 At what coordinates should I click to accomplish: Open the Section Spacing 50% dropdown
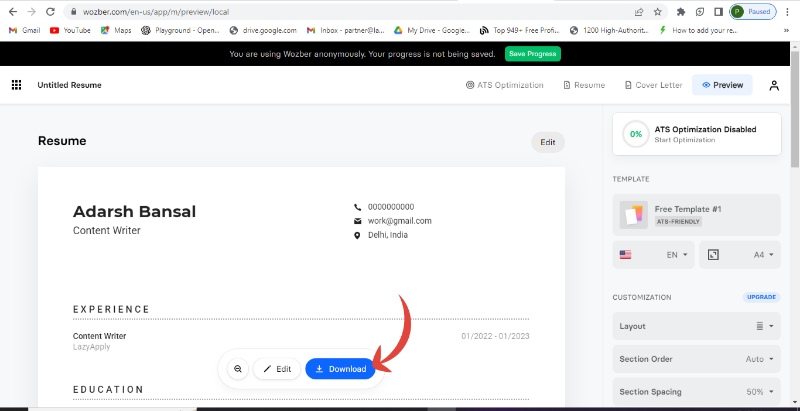pos(696,392)
